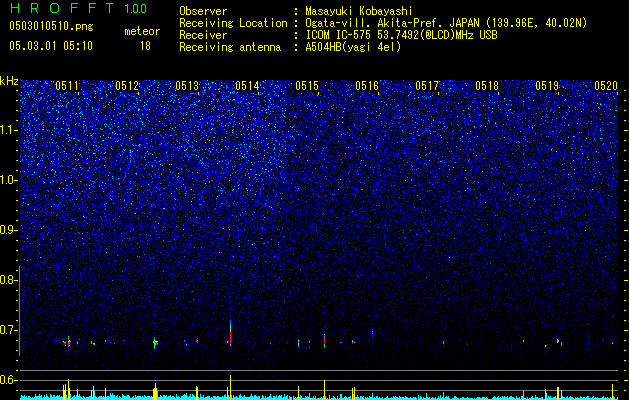Viewport: 629px width, 400px height.
Task: Click the HROFFT 1.0.0 title text
Action: tap(78, 8)
